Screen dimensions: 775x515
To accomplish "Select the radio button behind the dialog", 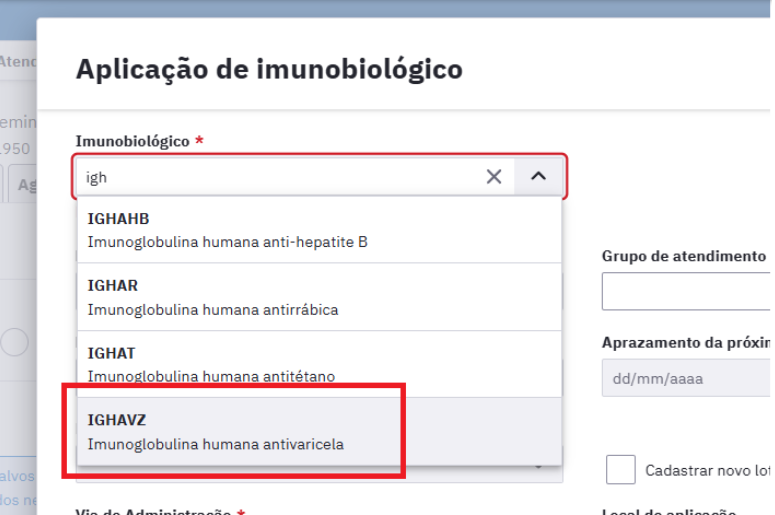I will click(x=14, y=343).
